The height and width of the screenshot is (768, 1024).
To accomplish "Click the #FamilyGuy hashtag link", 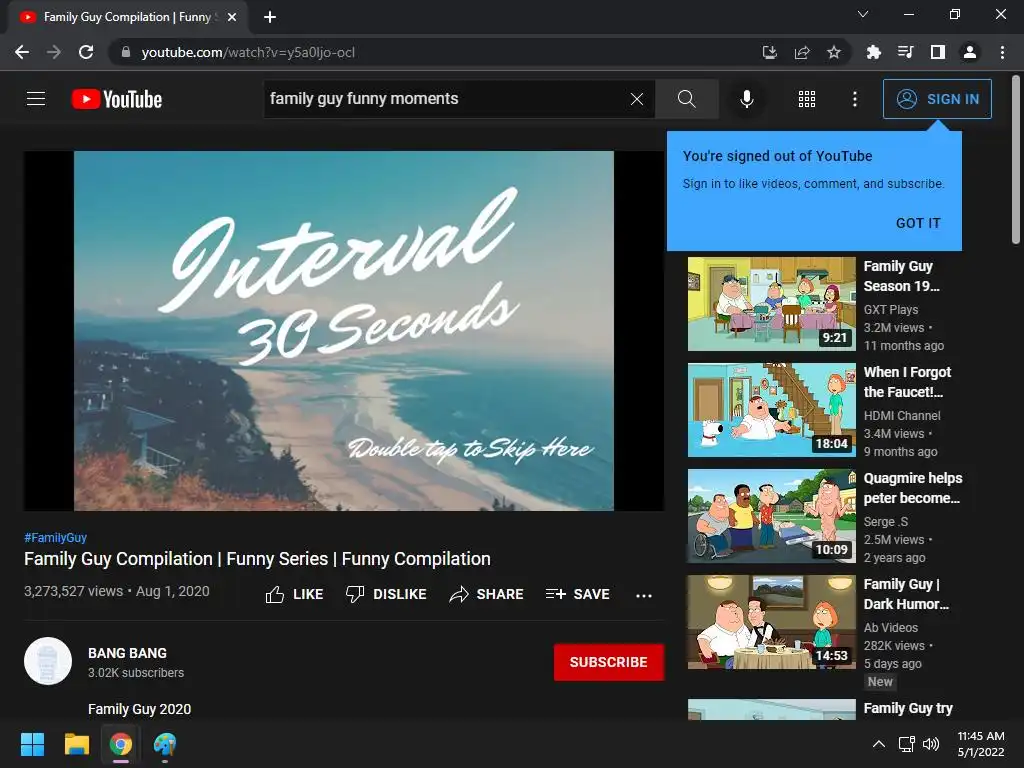I will coord(56,537).
